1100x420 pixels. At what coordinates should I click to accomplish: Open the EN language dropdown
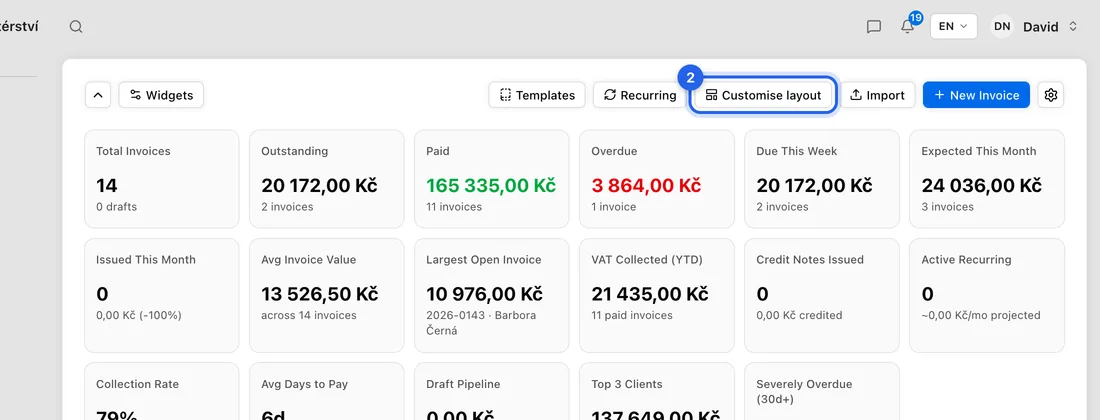click(953, 26)
